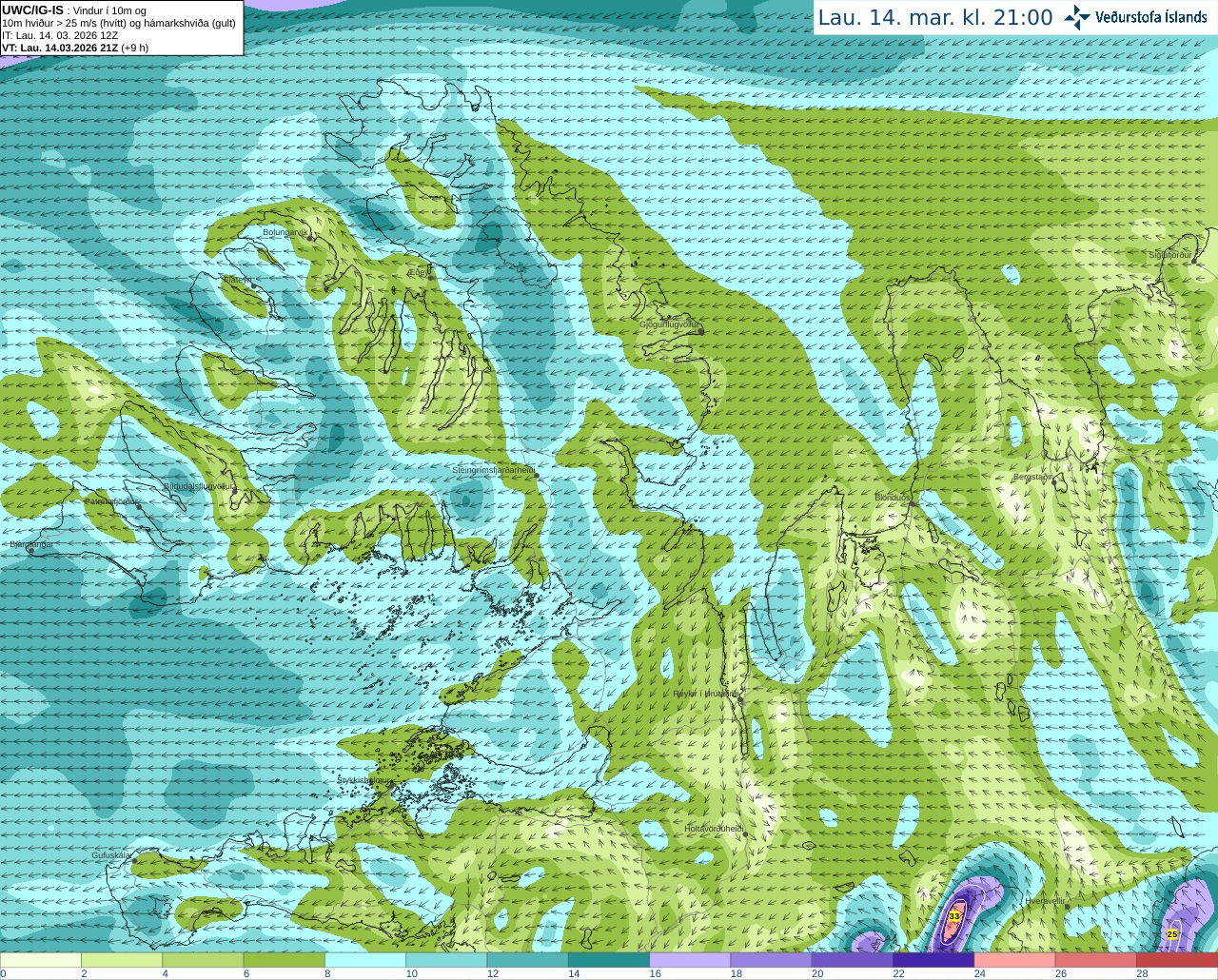
Task: Click the Hveravellir label
Action: 1045,900
